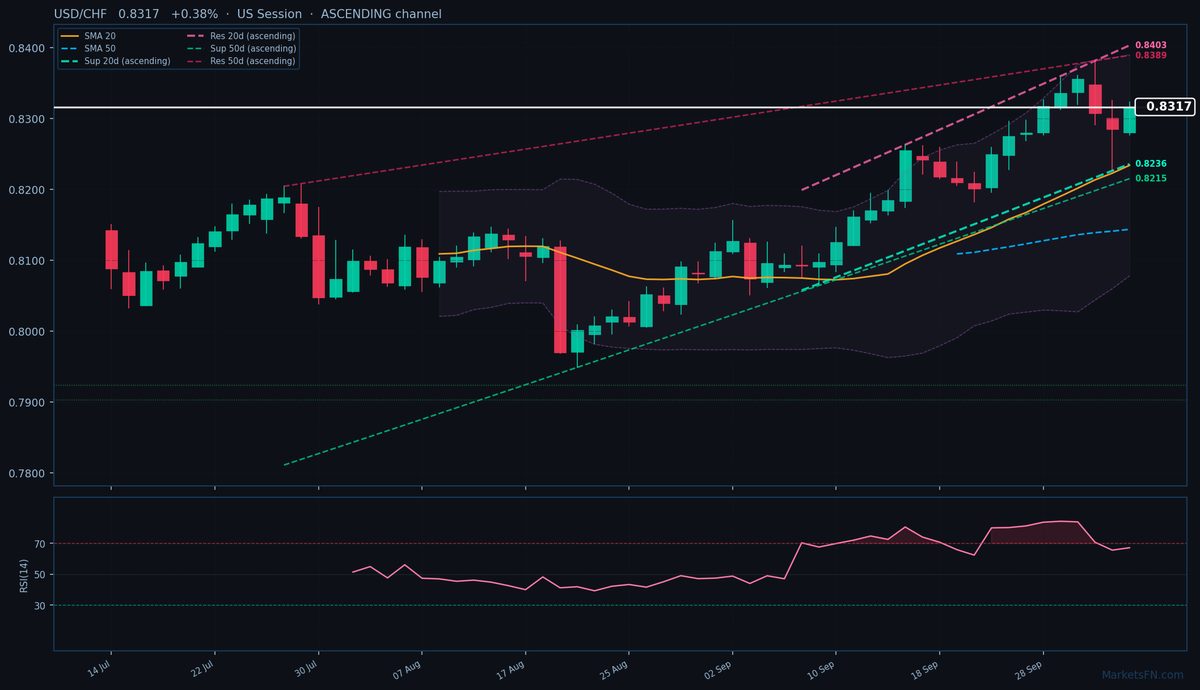Click the 0.8000 price axis label

tap(26, 332)
